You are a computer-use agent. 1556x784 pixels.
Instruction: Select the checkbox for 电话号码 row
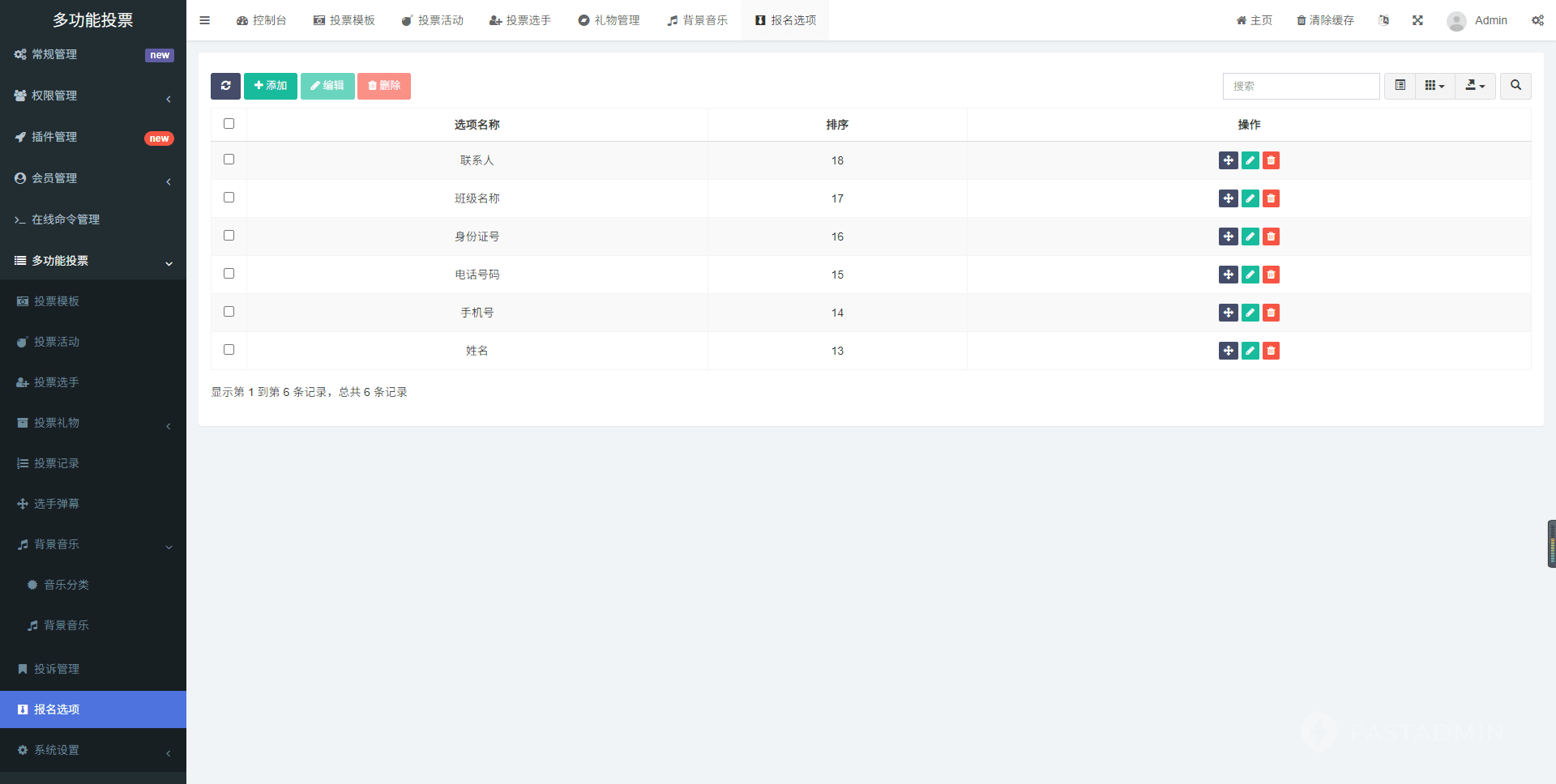point(229,274)
